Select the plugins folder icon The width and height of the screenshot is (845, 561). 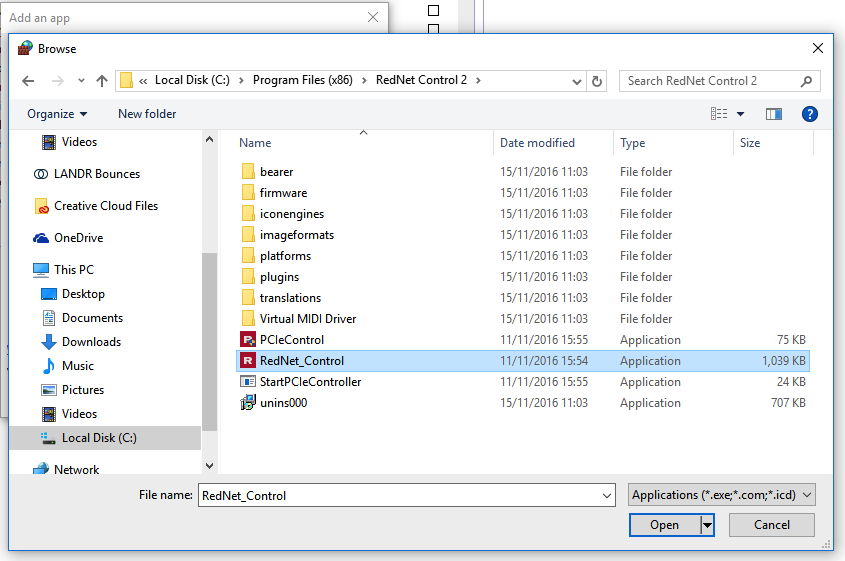[x=248, y=277]
